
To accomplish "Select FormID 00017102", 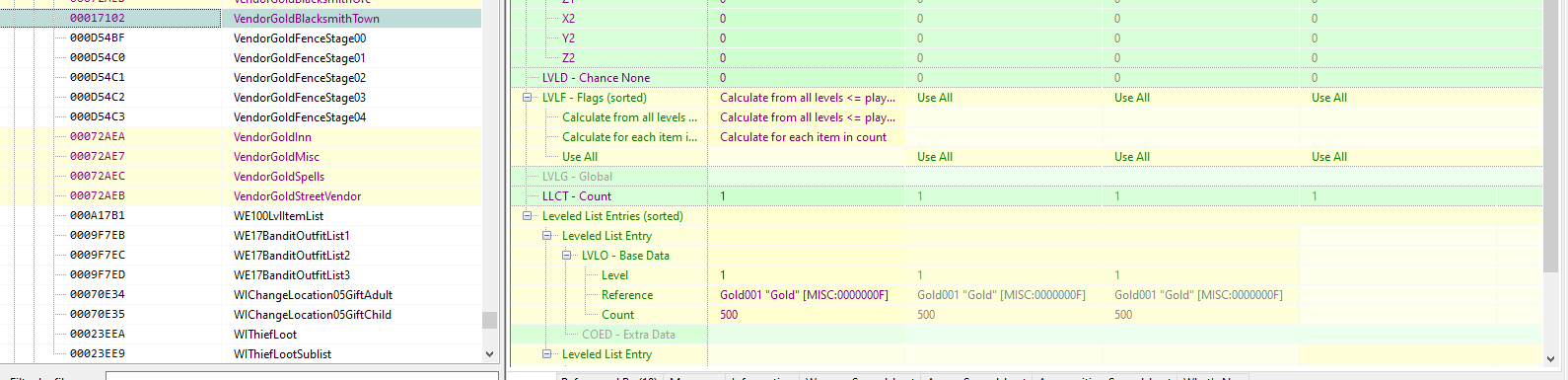I will point(98,18).
